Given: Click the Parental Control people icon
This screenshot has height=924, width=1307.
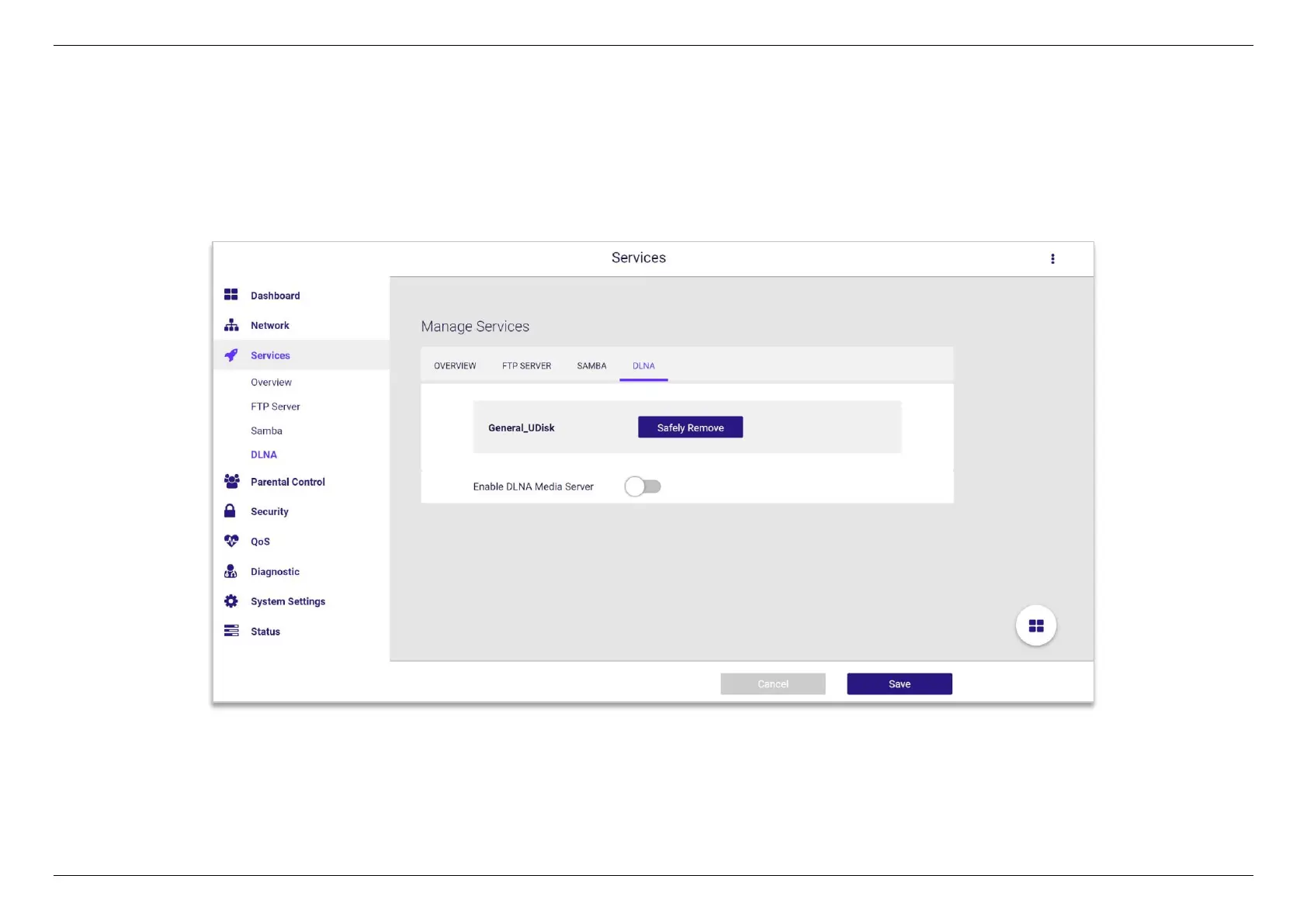Looking at the screenshot, I should [231, 481].
